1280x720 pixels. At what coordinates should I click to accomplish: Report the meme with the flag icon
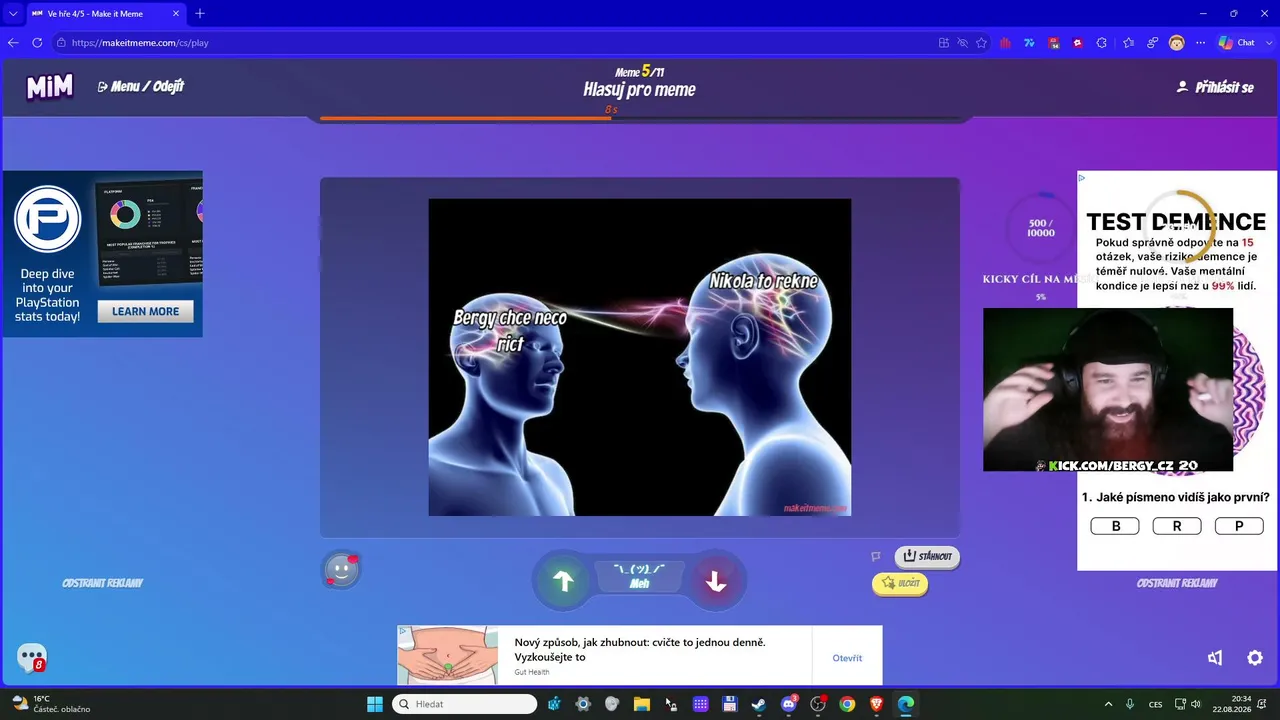(x=876, y=556)
